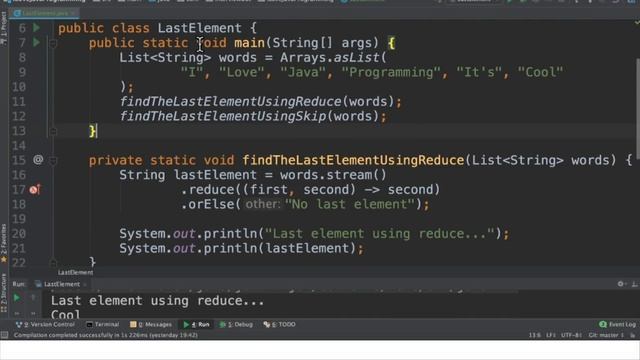Image resolution: width=640 pixels, height=360 pixels.
Task: Collapse the main method fold marker on line 7
Action: tap(53, 43)
